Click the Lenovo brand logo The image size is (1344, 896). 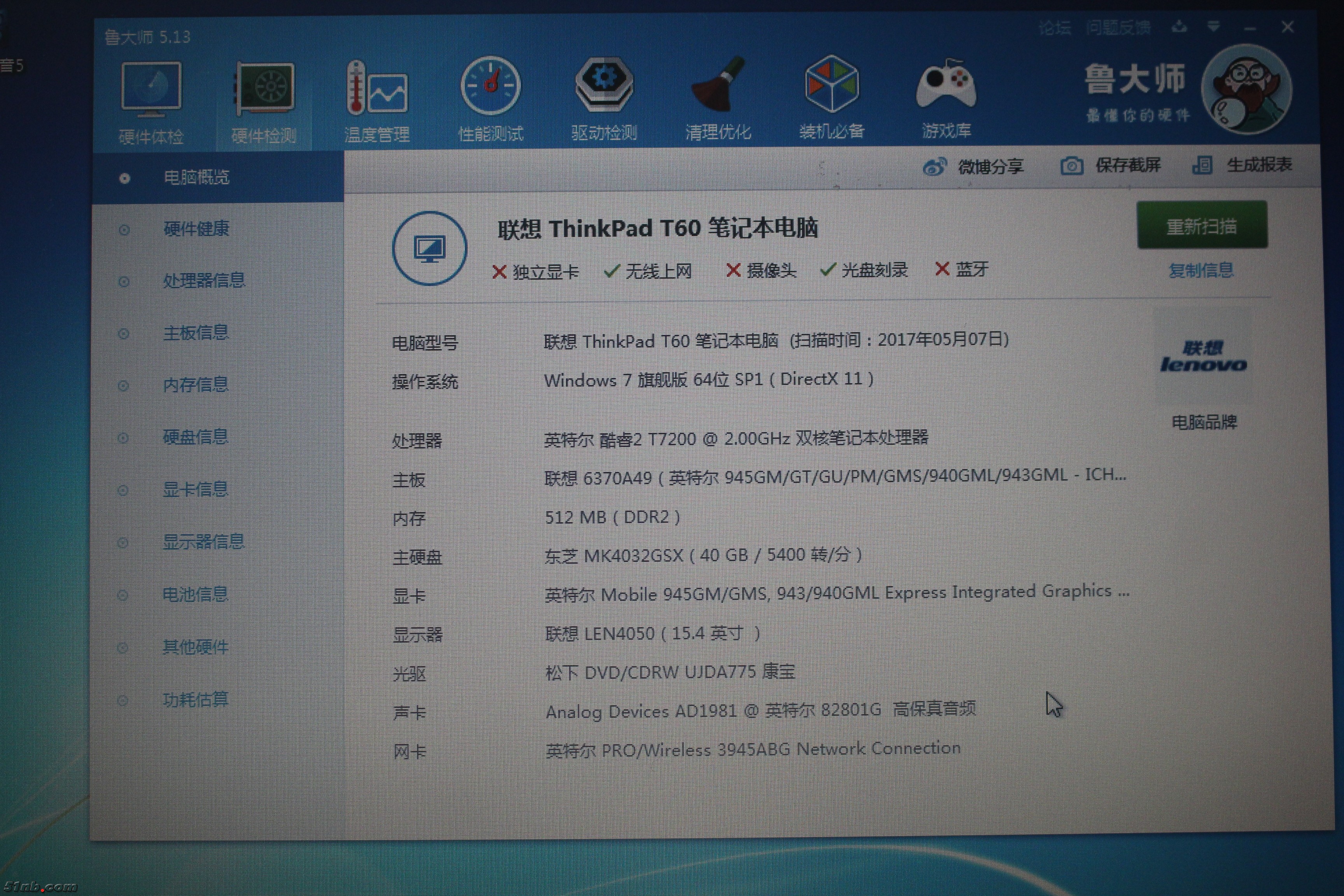(1204, 357)
